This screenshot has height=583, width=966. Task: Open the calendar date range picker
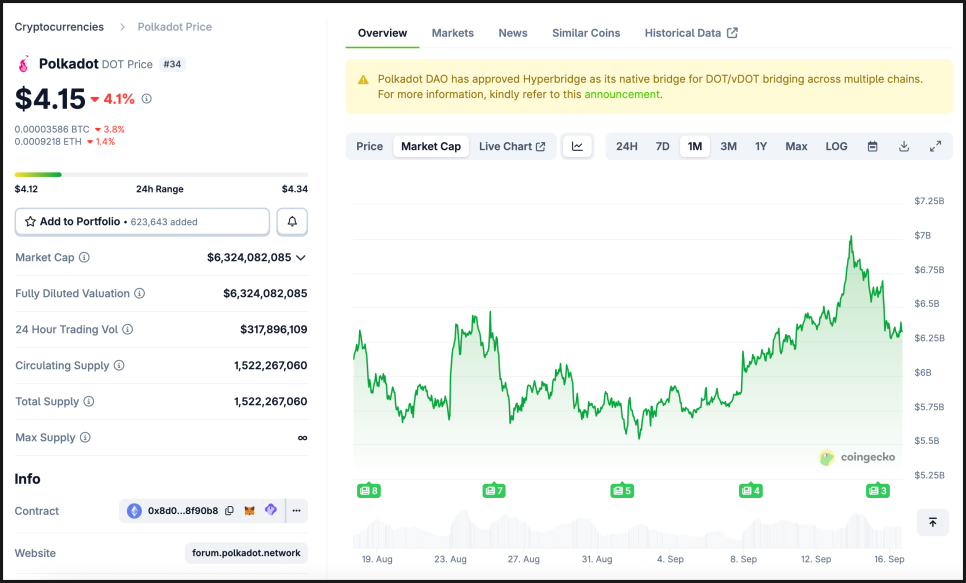(872, 146)
